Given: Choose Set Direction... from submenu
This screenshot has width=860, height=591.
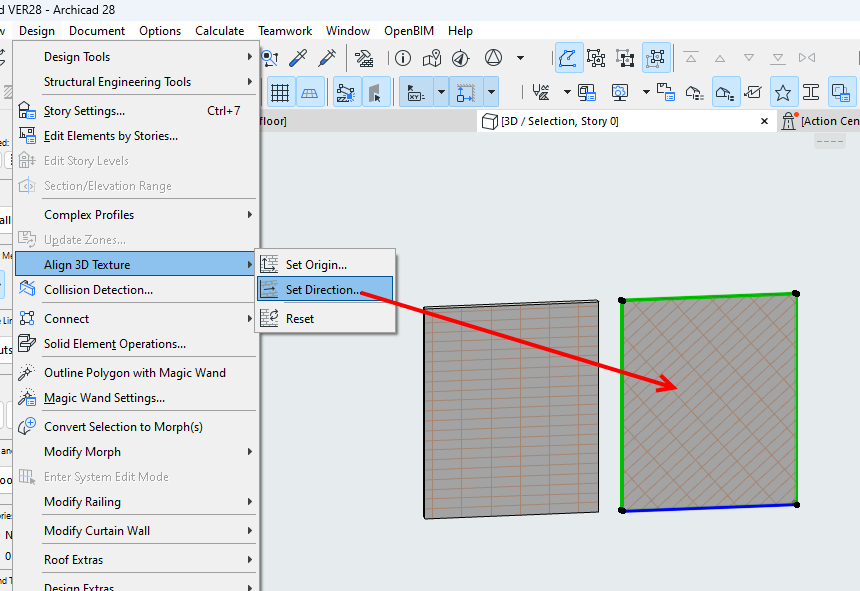Looking at the screenshot, I should click(325, 289).
